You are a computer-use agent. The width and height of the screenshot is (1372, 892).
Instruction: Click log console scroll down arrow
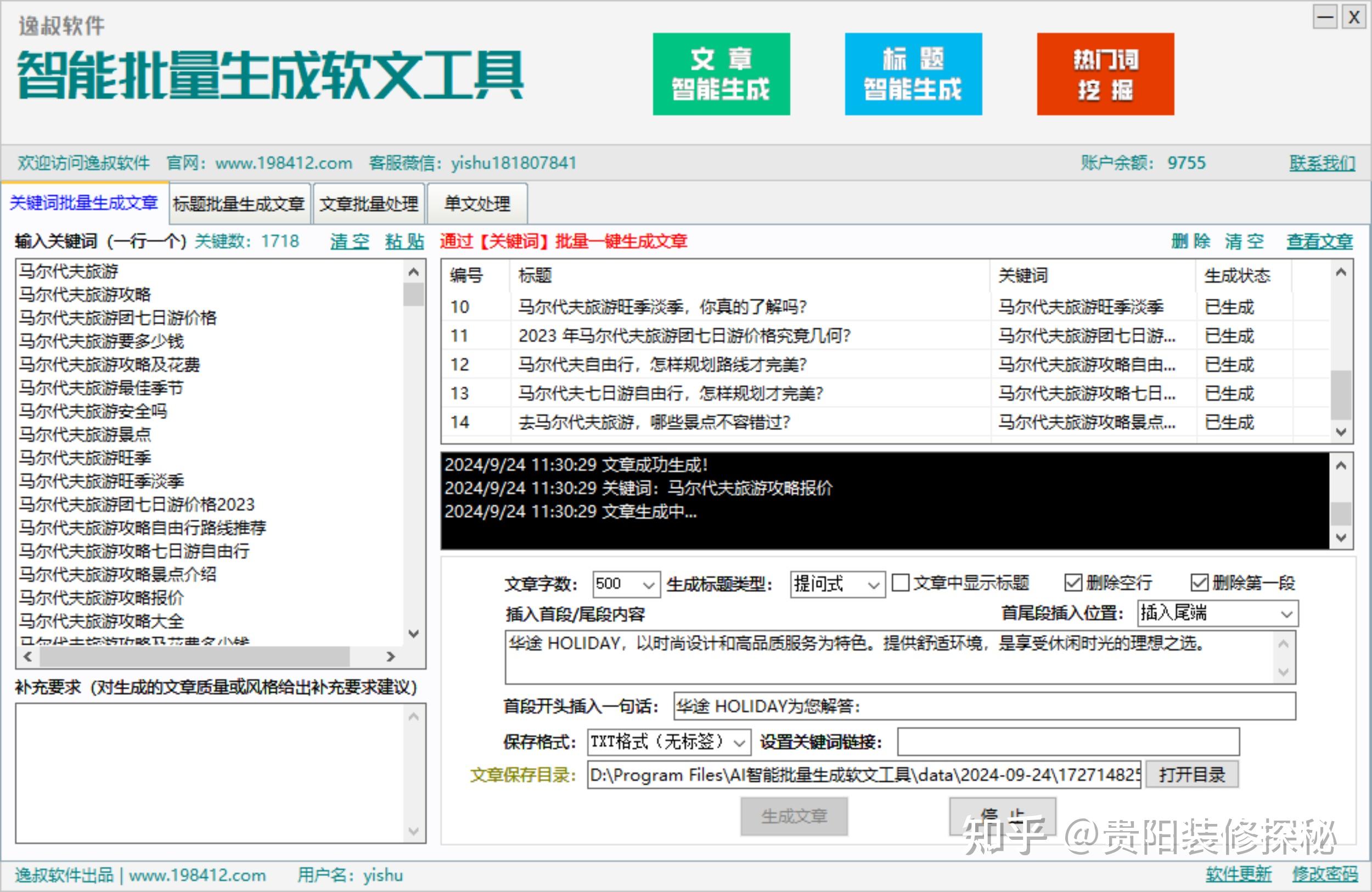[1341, 537]
